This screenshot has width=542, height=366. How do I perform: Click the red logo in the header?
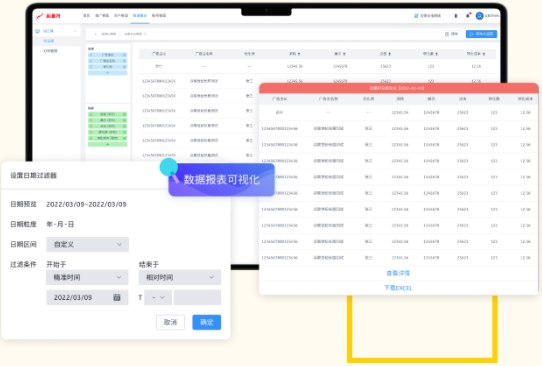(x=49, y=16)
